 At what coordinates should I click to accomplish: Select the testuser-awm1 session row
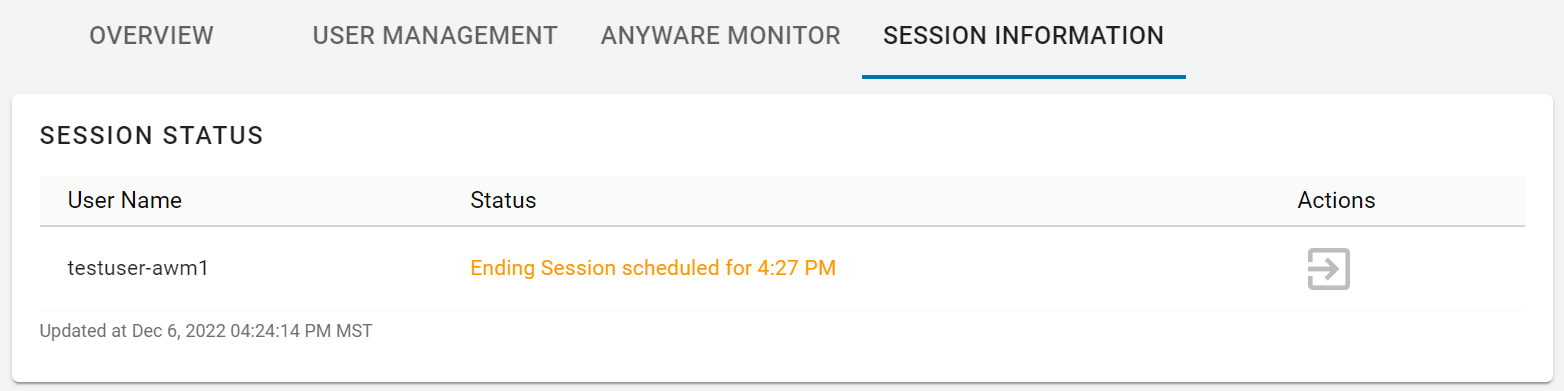[x=782, y=269]
